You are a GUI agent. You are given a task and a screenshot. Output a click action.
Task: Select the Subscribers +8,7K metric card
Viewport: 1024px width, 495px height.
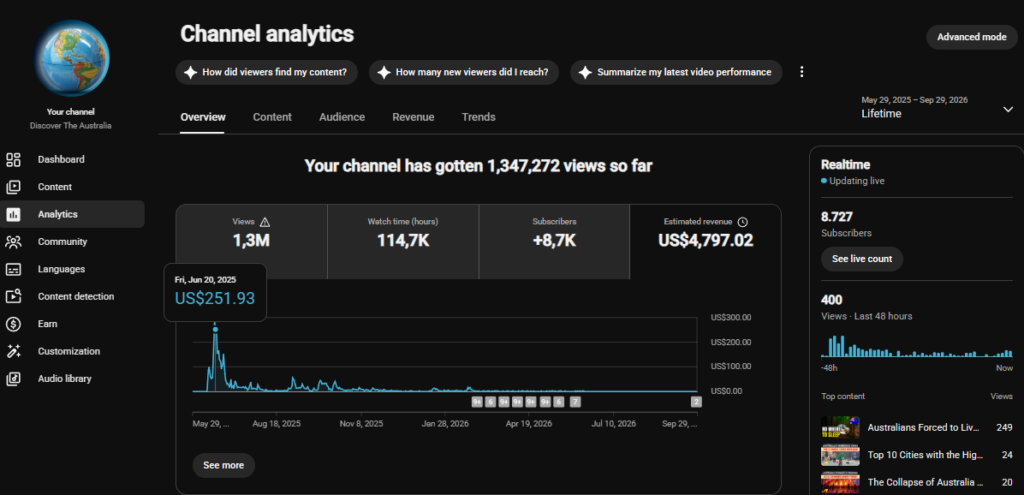554,242
